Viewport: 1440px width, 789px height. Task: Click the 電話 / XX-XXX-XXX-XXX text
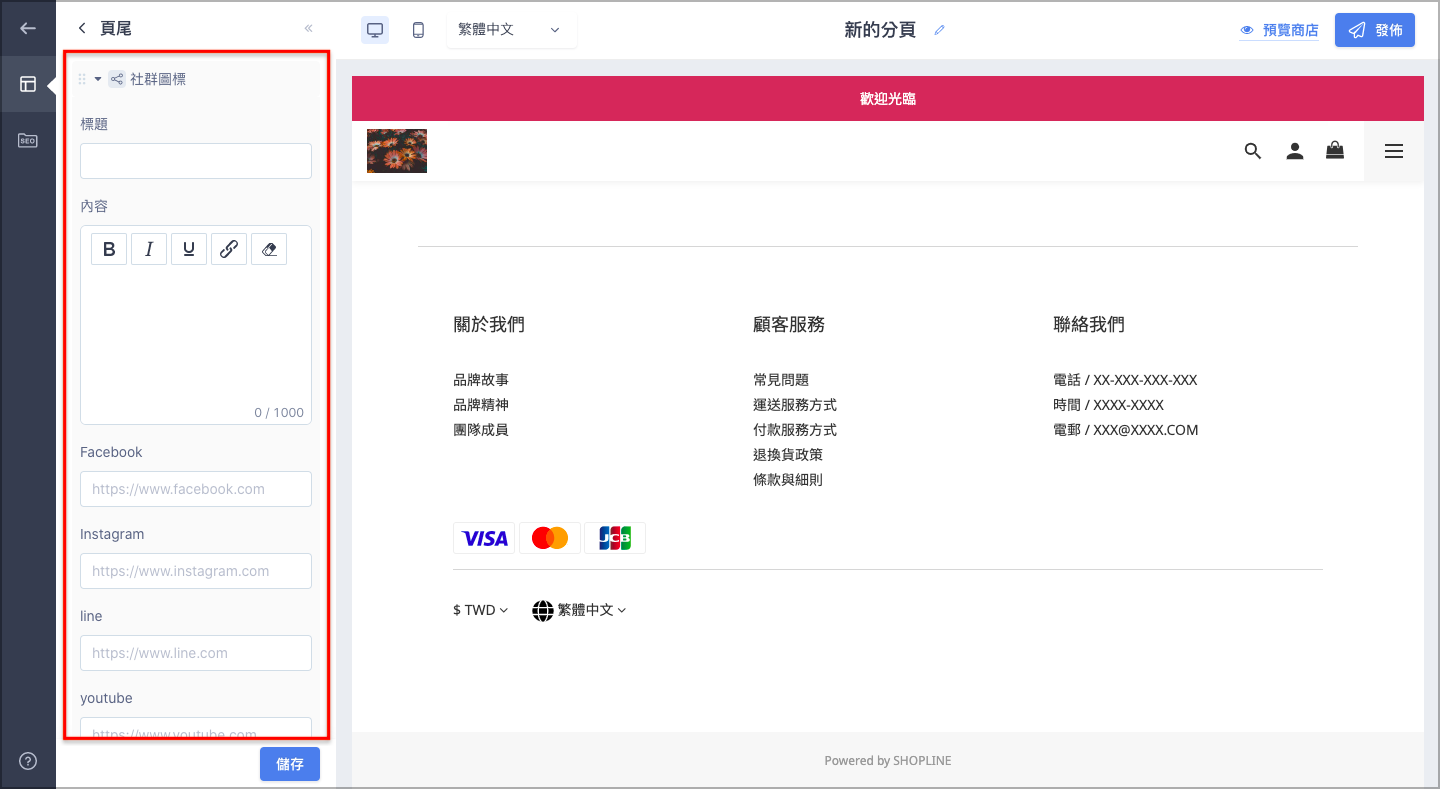[x=1125, y=380]
